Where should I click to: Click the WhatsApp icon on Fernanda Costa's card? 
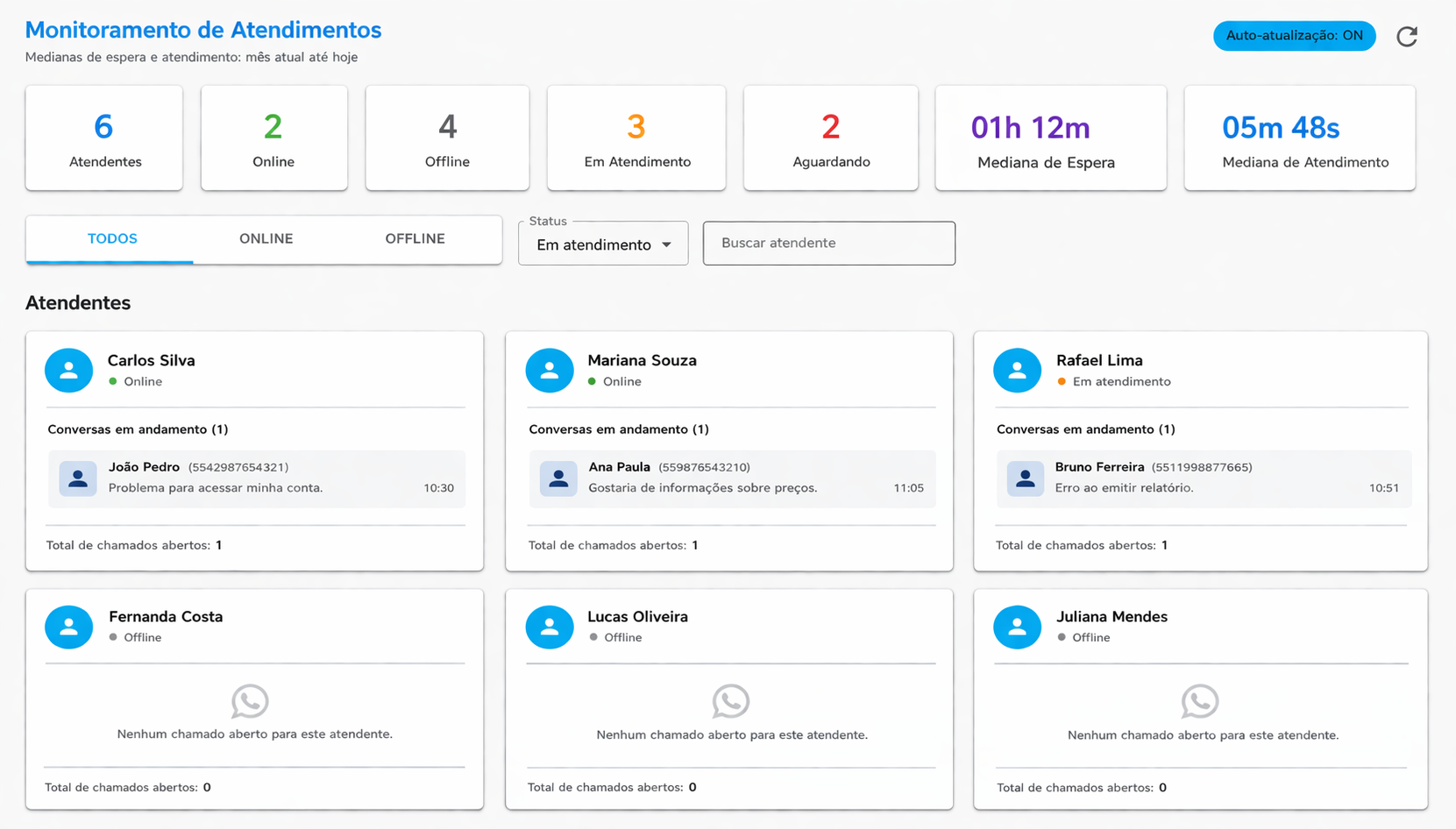pyautogui.click(x=250, y=701)
